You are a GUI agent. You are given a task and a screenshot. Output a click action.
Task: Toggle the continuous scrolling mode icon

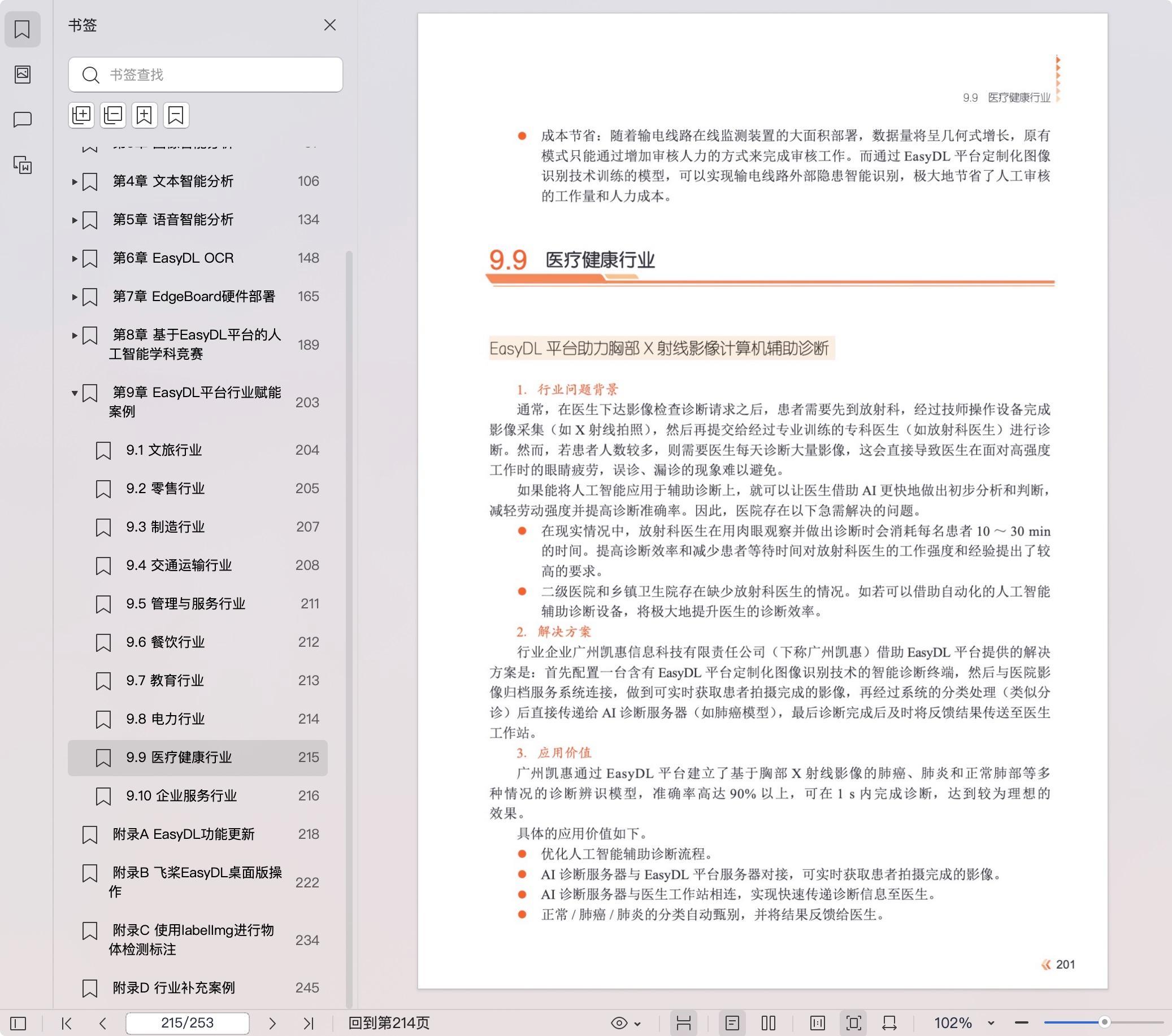tap(683, 1023)
